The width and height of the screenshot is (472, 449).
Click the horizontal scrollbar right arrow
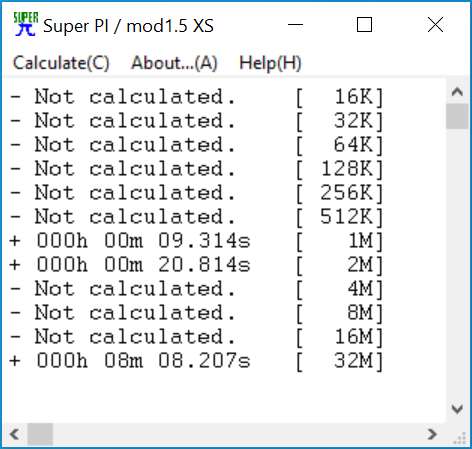tap(432, 434)
